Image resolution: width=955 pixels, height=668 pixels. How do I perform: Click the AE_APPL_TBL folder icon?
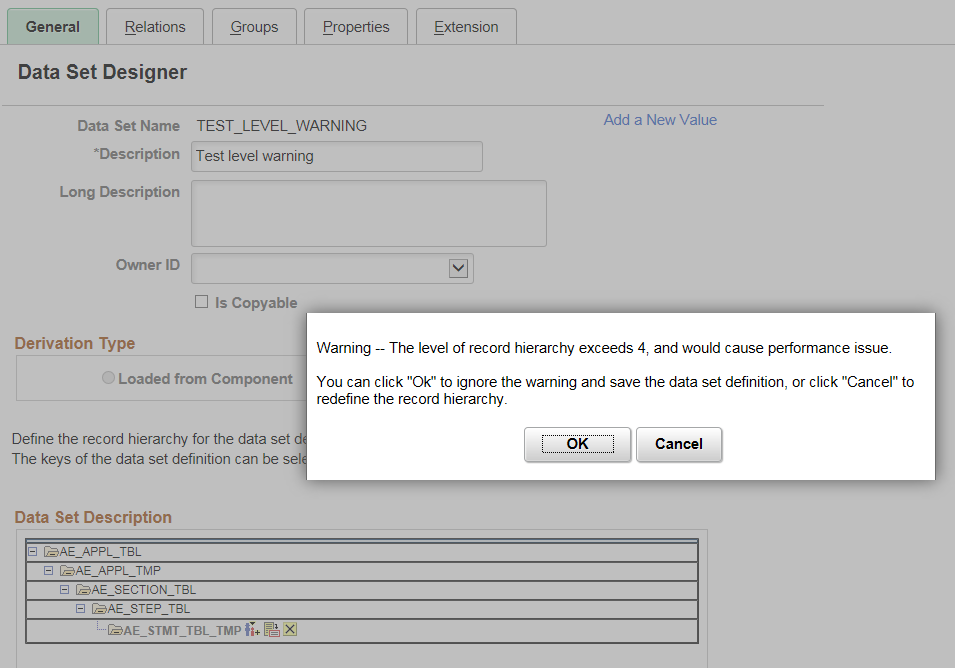click(x=51, y=551)
